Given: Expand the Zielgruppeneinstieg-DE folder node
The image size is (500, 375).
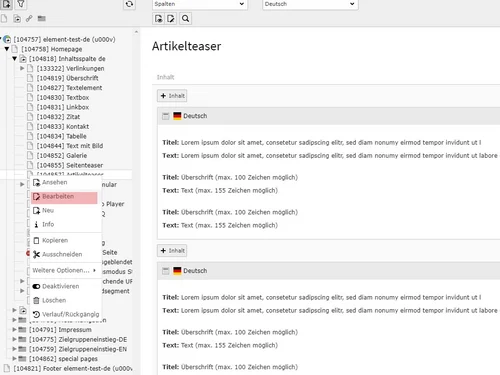Looking at the screenshot, I should point(14,339).
